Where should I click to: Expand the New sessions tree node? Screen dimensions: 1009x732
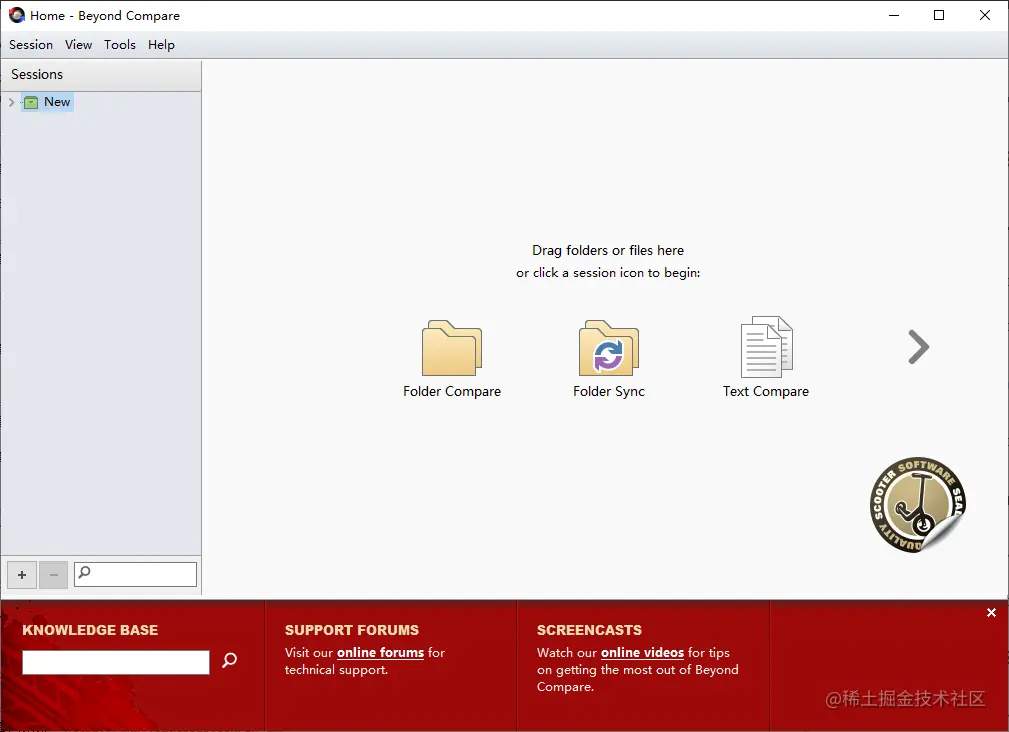[11, 102]
